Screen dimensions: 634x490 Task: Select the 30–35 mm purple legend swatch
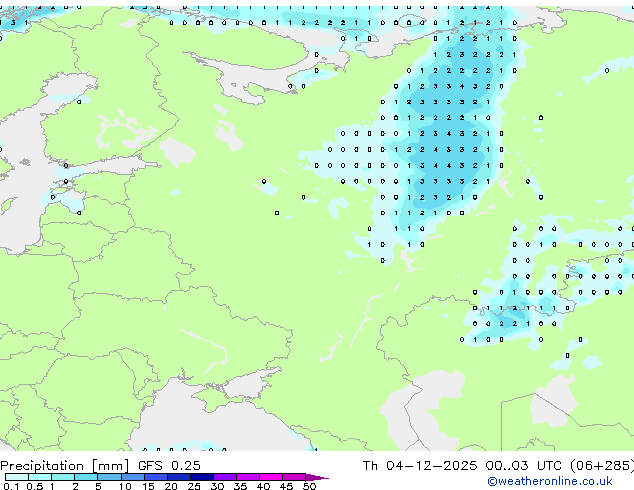coord(225,477)
